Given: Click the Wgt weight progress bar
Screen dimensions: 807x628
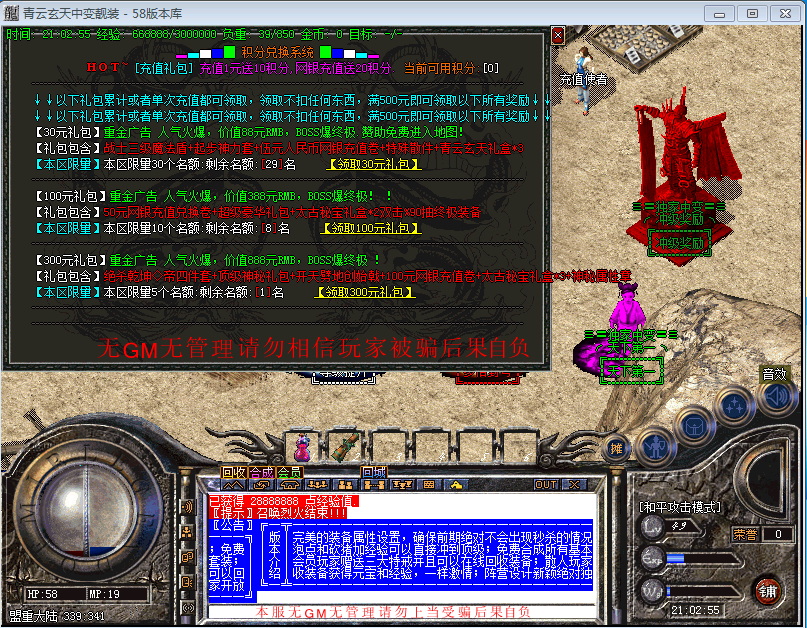Looking at the screenshot, I should click(x=703, y=592).
